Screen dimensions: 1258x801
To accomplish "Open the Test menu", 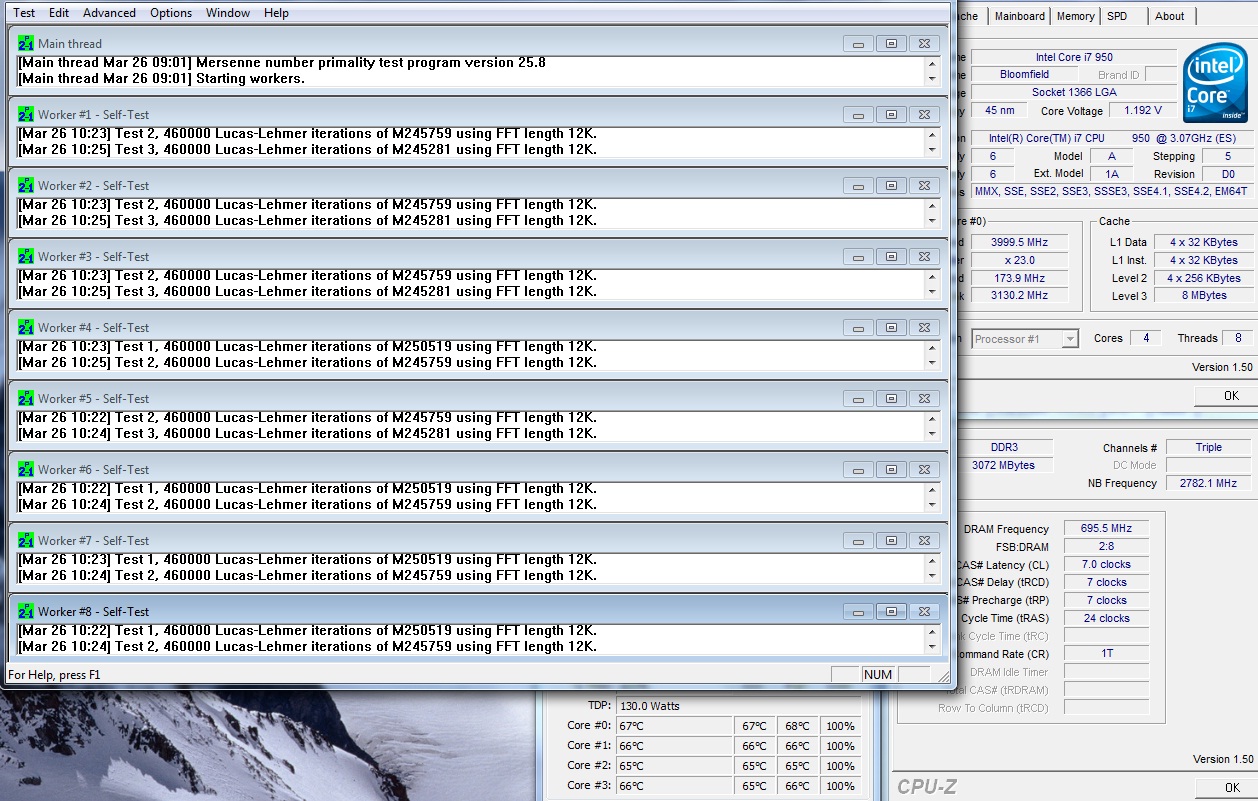I will (x=24, y=13).
